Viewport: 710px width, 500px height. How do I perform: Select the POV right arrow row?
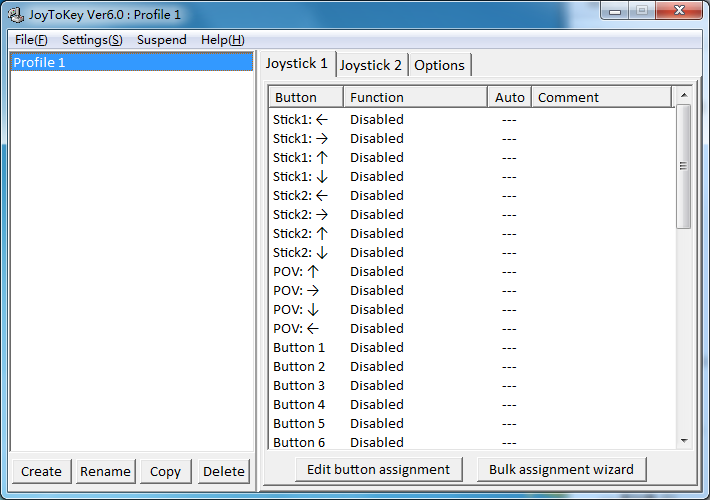(471, 291)
